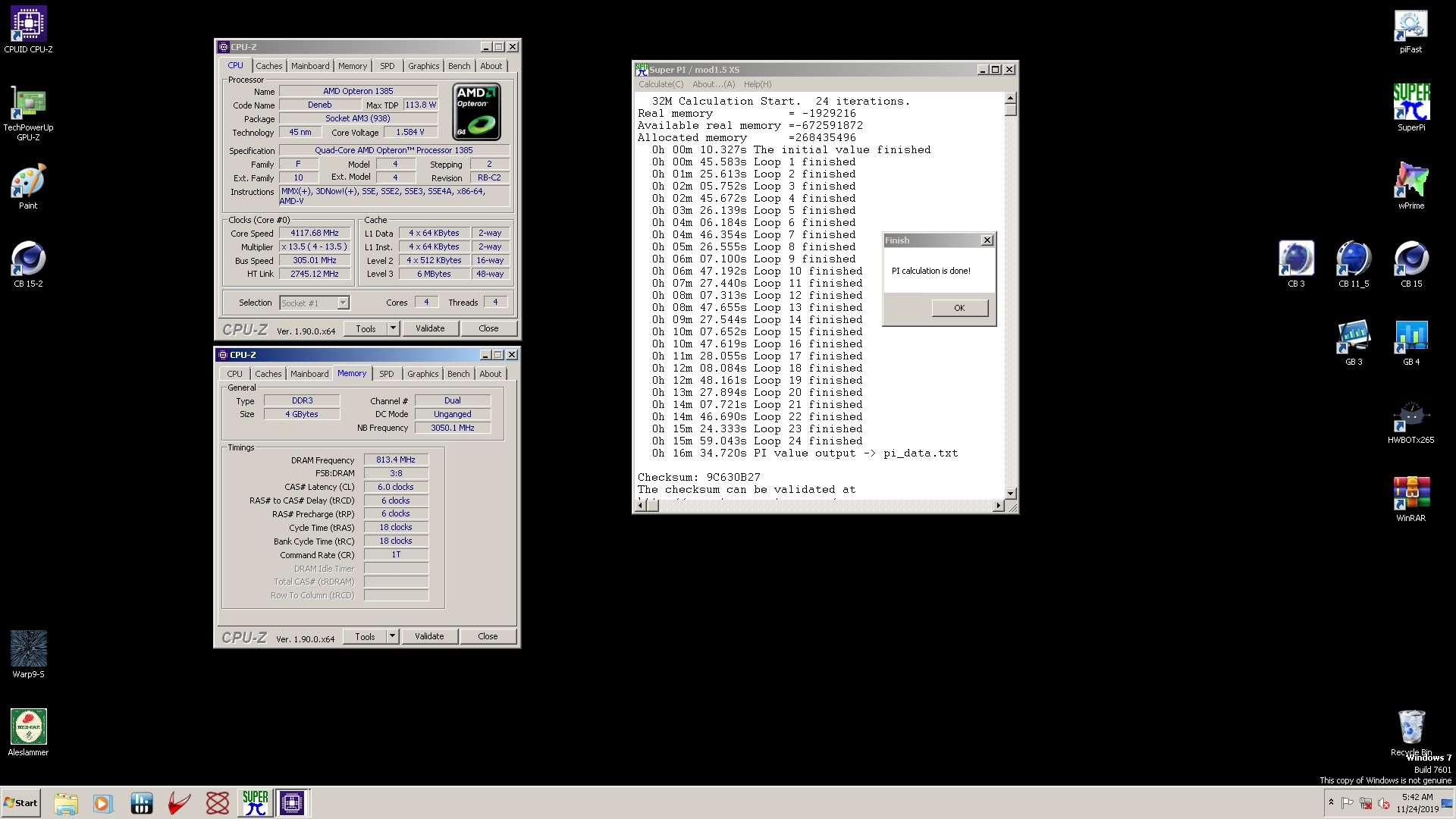
Task: Click the Super PI taskbar button
Action: [256, 803]
